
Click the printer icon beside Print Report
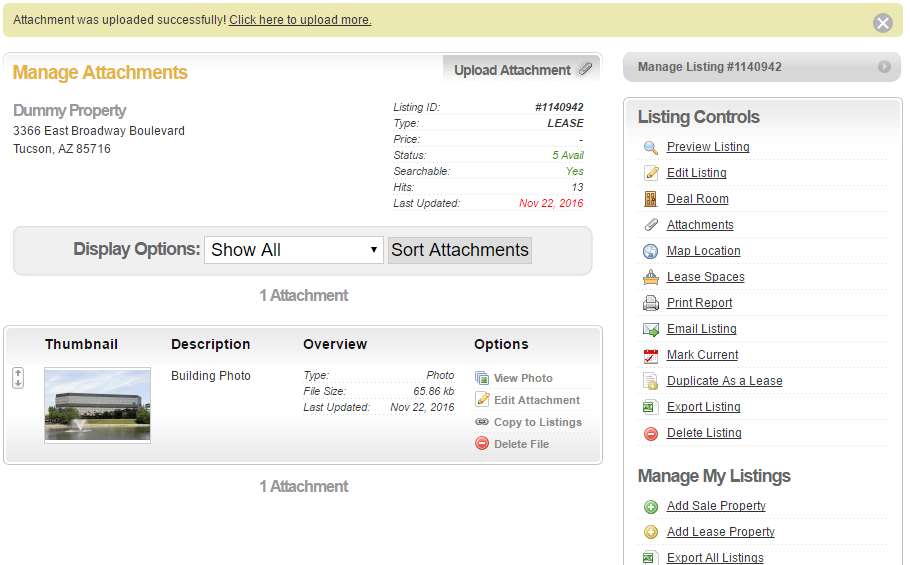651,303
